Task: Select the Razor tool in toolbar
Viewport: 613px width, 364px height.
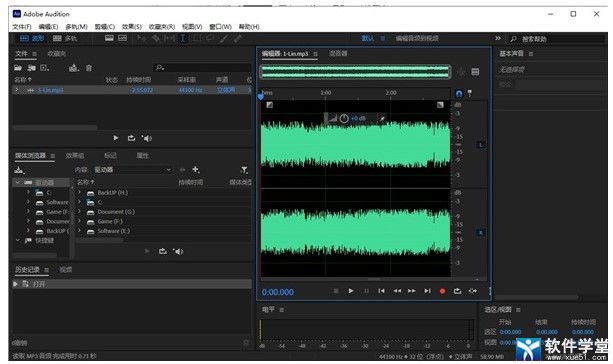Action: [156, 38]
